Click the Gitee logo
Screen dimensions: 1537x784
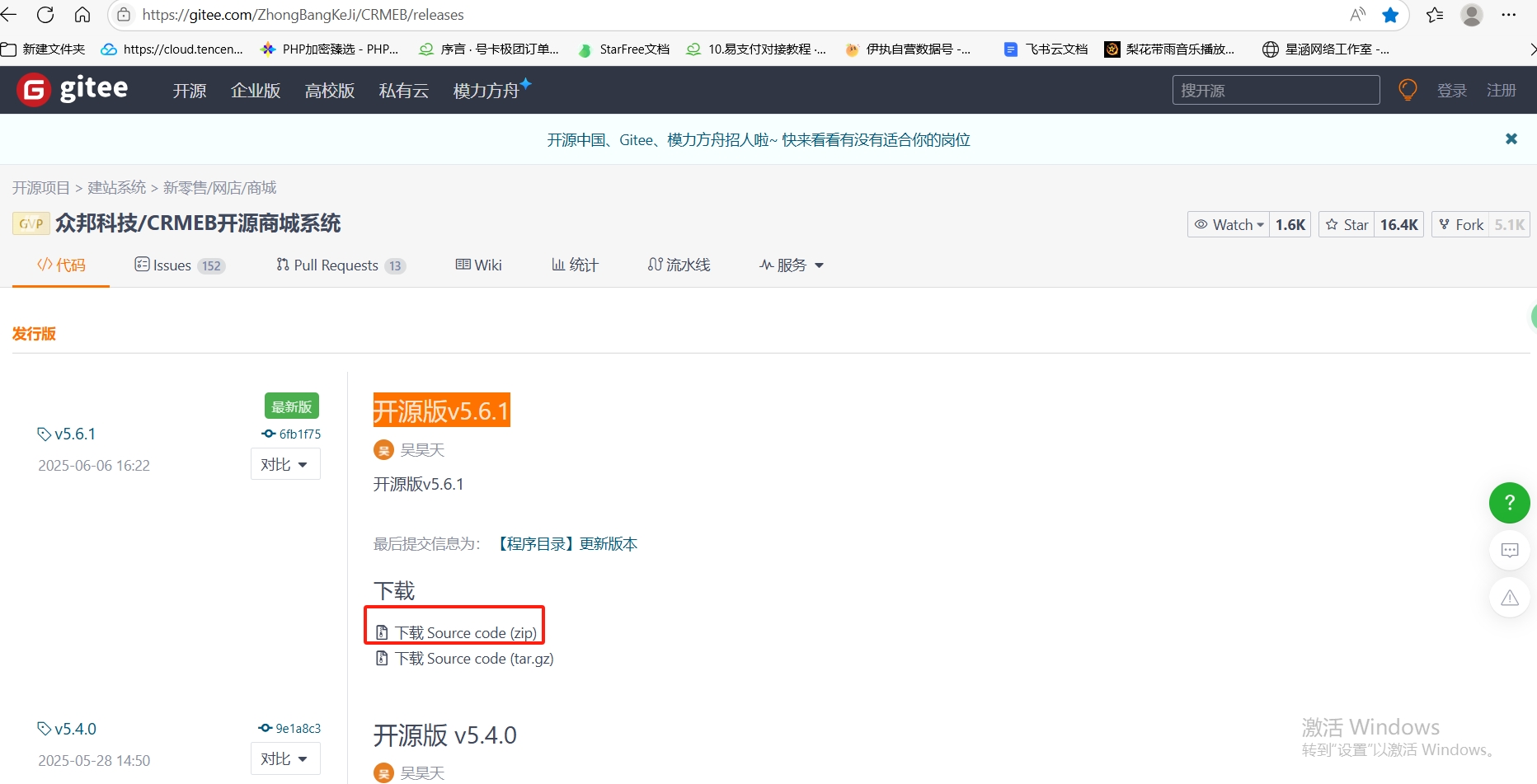coord(73,89)
